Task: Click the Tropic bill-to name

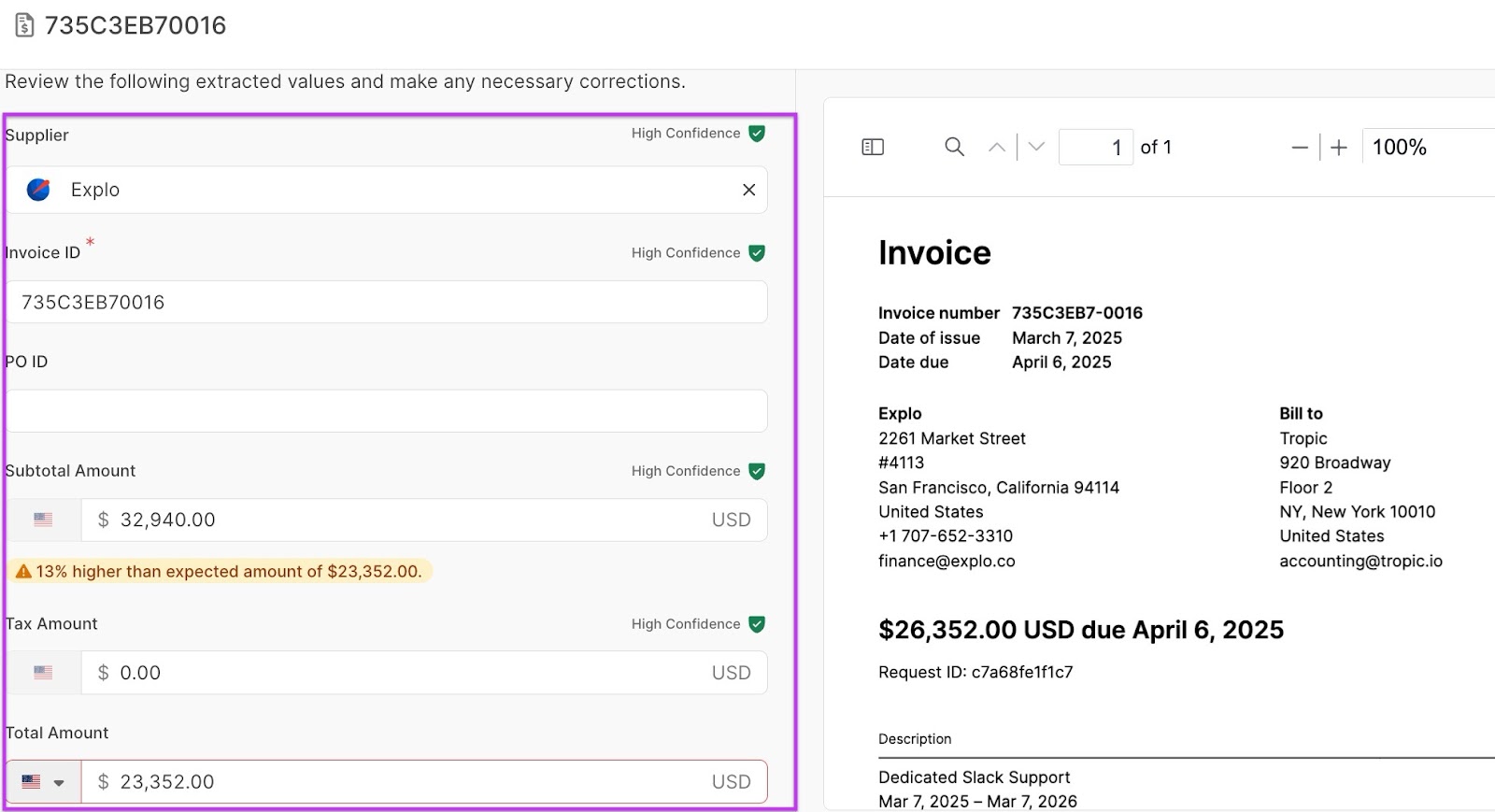Action: tap(1303, 439)
